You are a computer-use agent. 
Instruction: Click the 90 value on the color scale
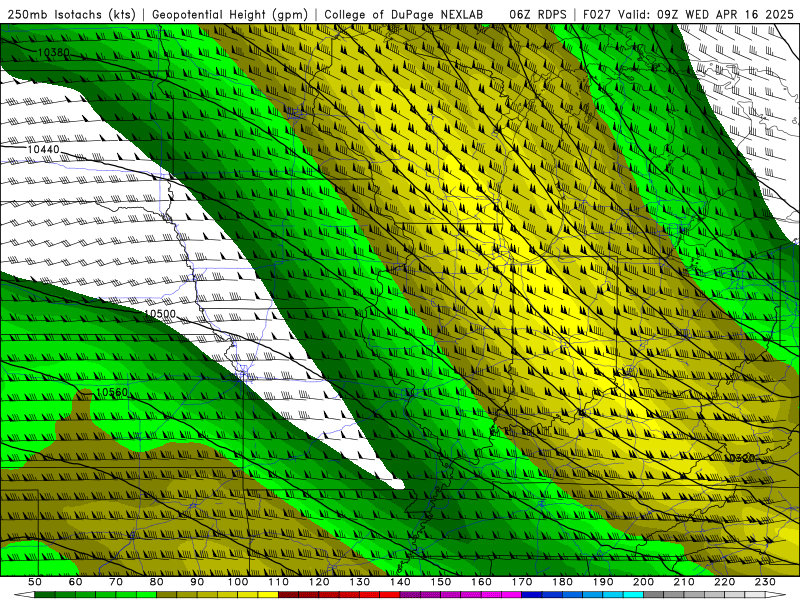197,582
